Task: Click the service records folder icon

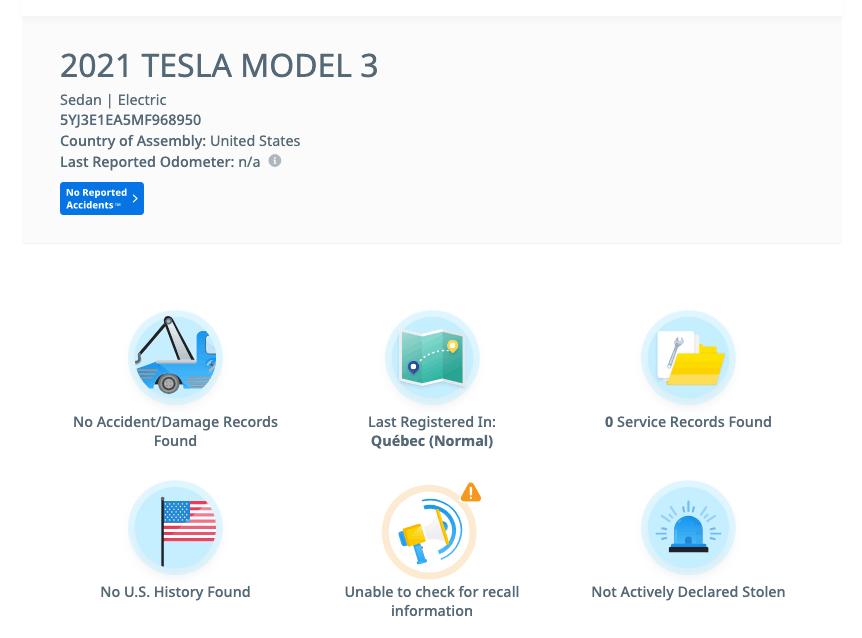Action: pos(688,358)
